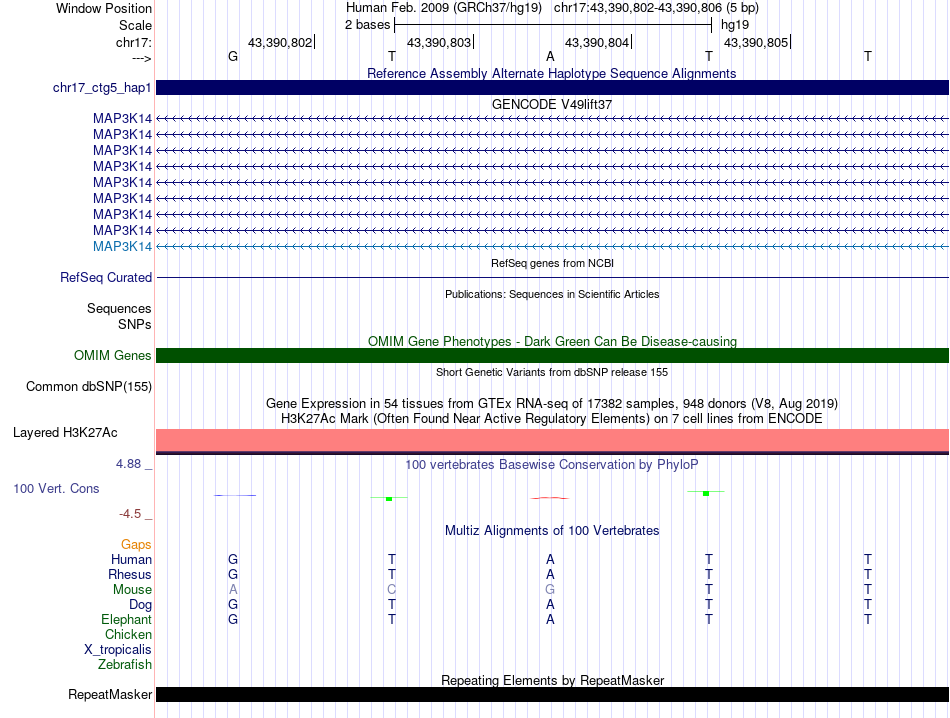Screen dimensions: 950x718
Task: Click the sequence direction arrow --> label
Action: (142, 58)
